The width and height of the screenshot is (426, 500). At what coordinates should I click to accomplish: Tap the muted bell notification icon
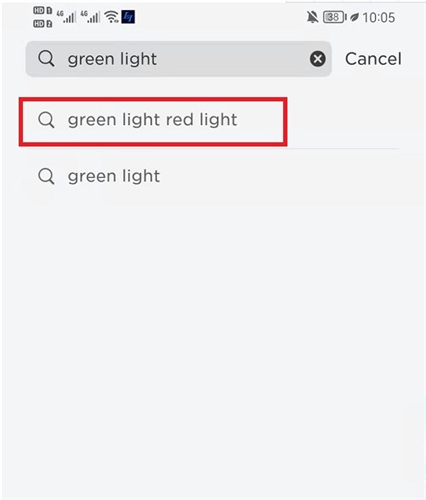(312, 17)
